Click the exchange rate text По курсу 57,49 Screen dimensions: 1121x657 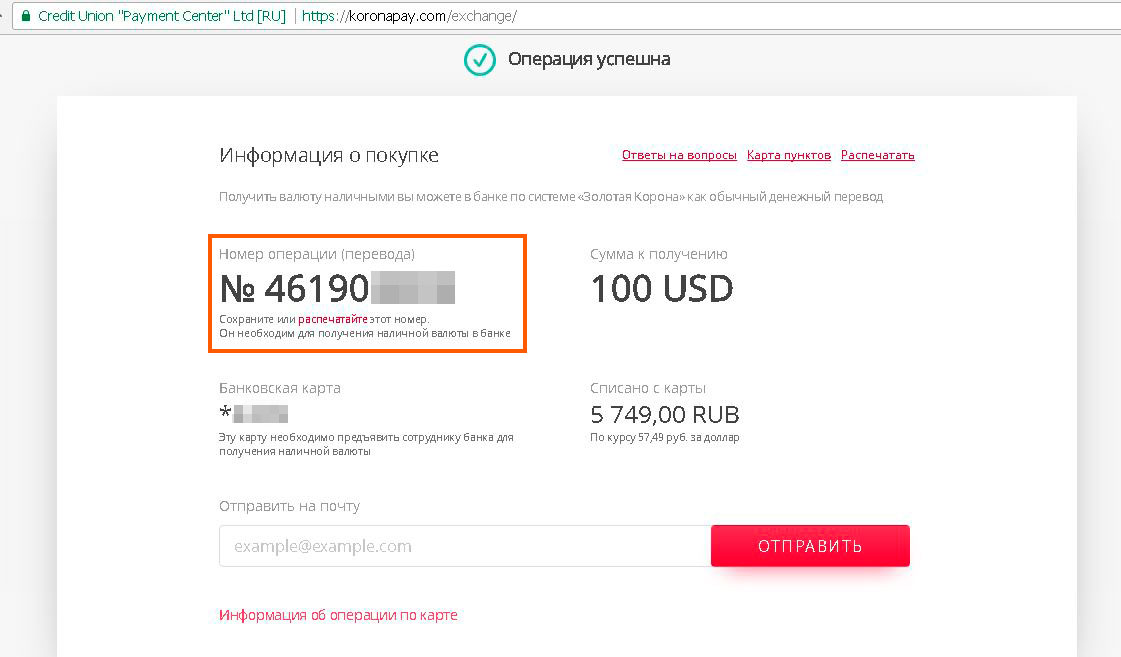point(665,438)
